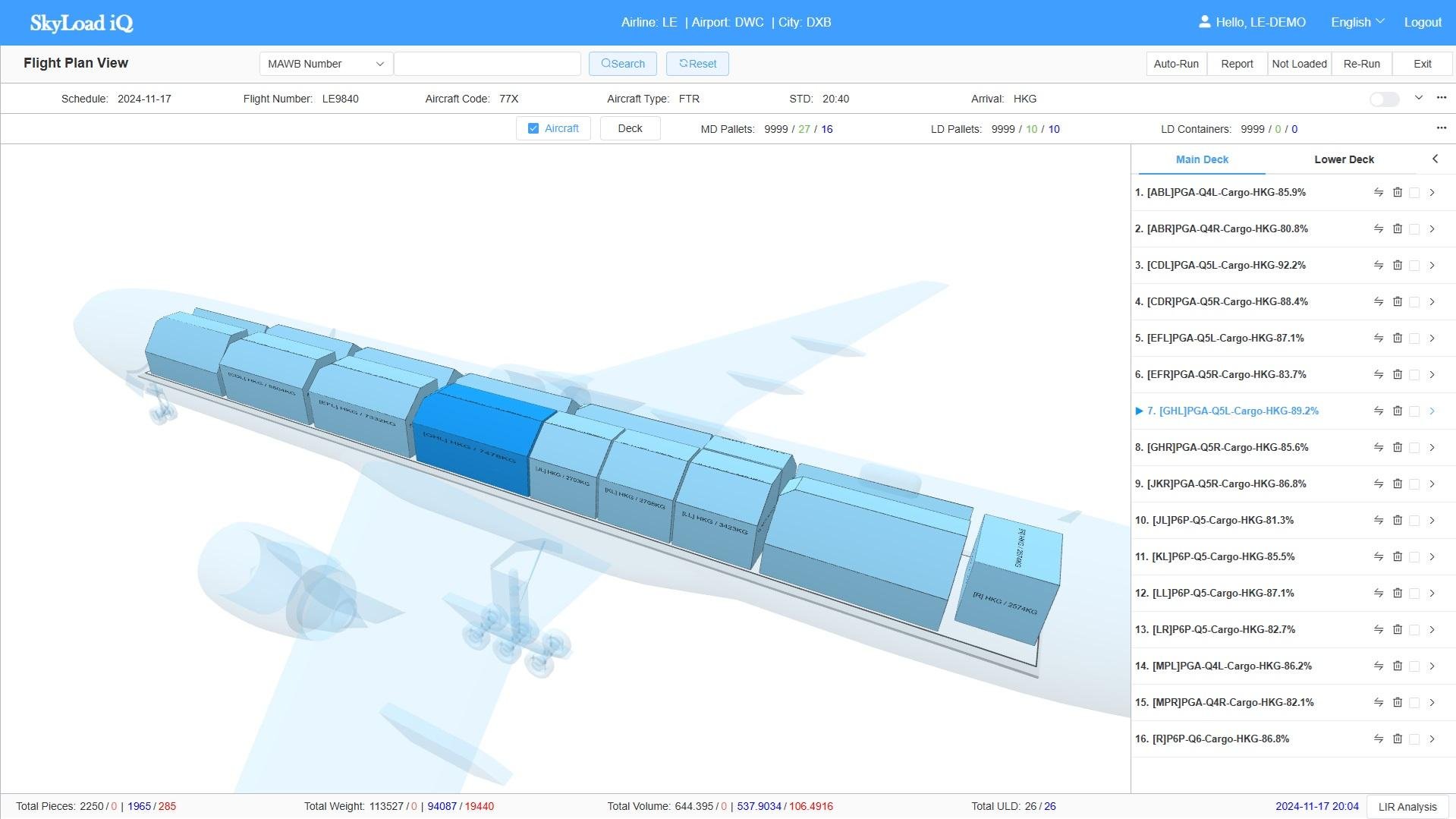1456x819 pixels.
Task: Click the user profile icon
Action: coord(1204,22)
